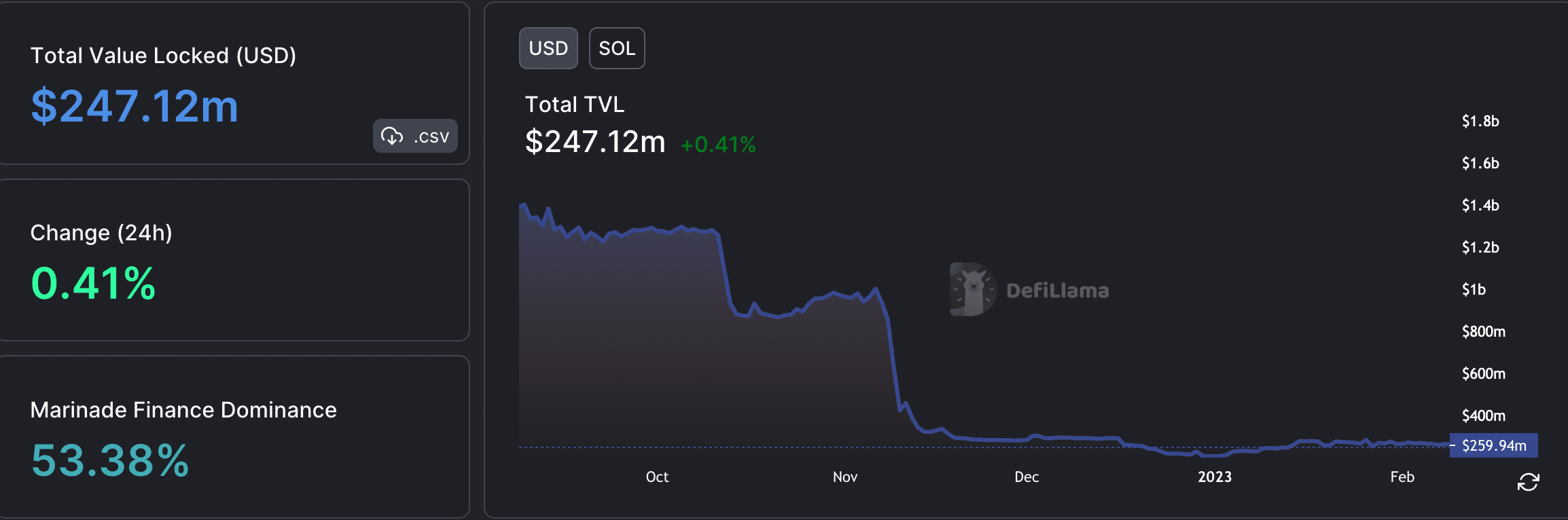Download TVL data as .csv
The width and height of the screenshot is (1568, 520).
[415, 136]
